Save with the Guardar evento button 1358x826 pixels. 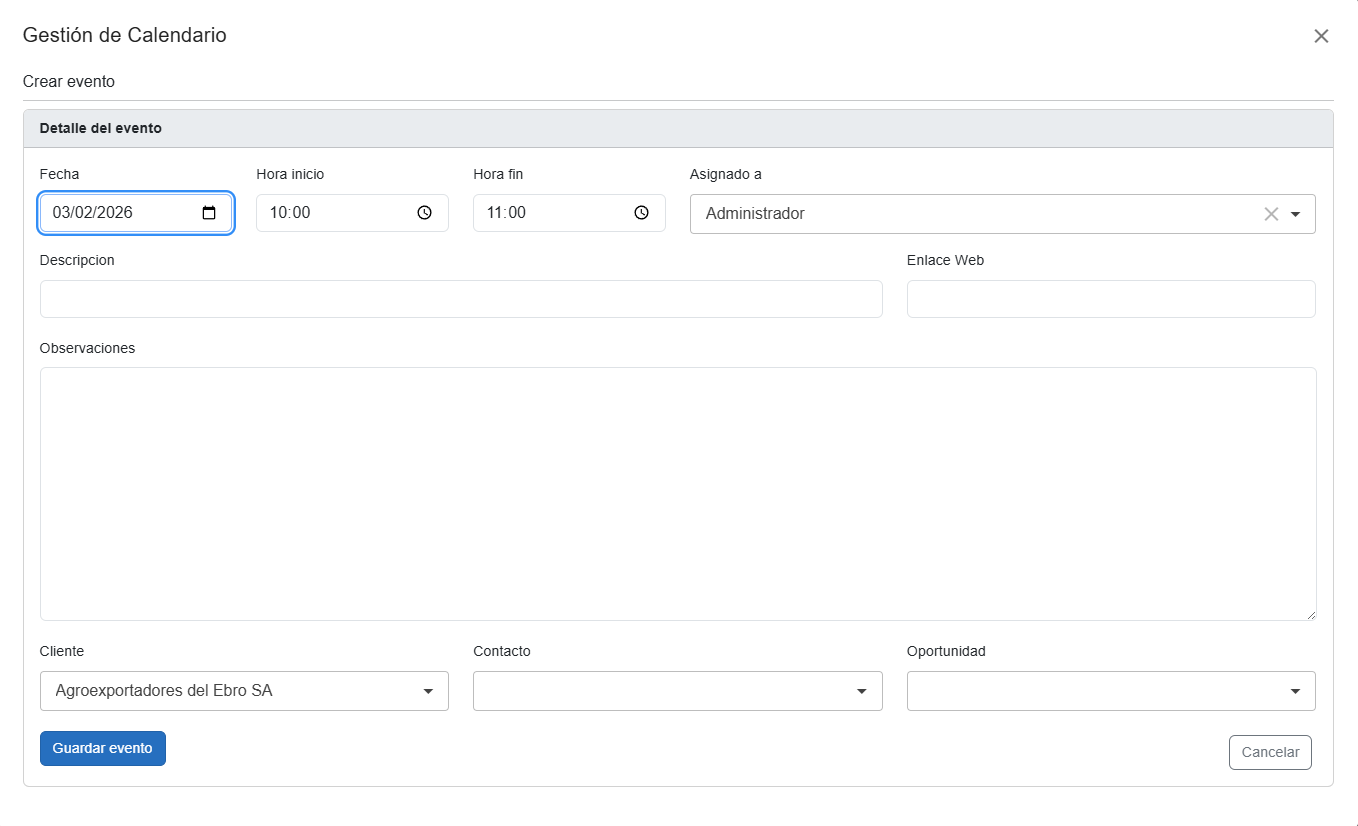[103, 748]
